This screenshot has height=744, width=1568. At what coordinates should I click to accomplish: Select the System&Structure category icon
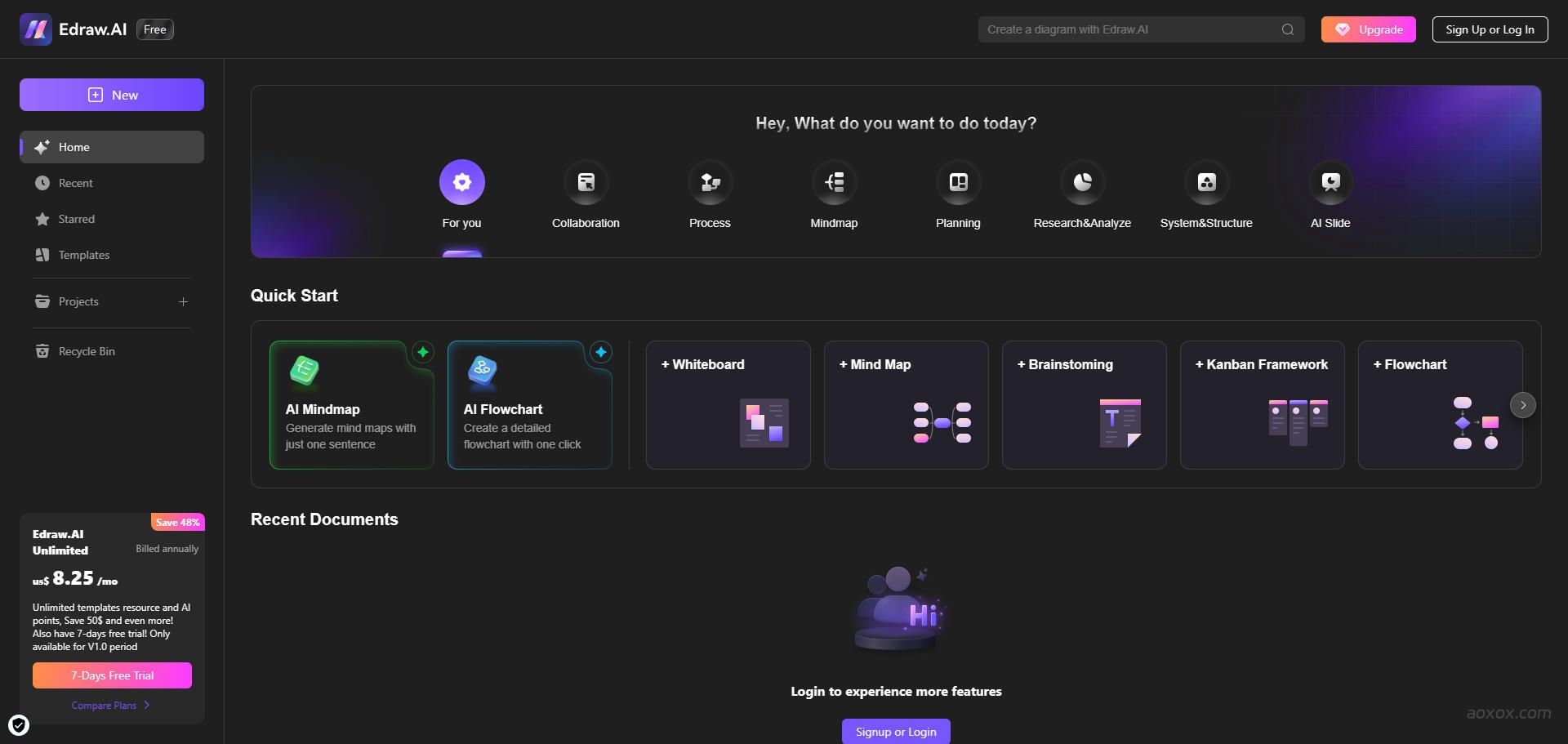[1207, 182]
